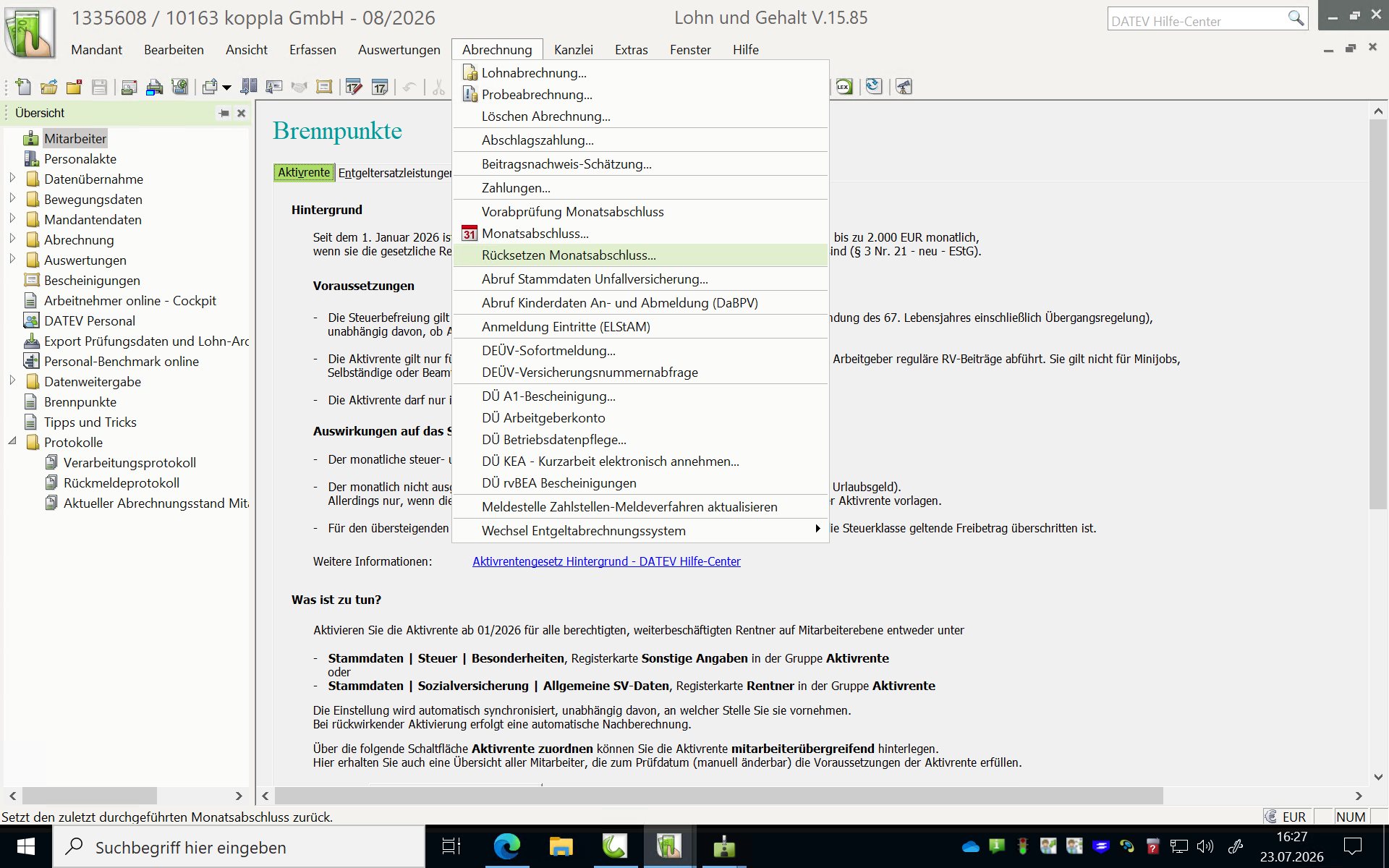Select Abschlagszahlung... menu entry
The height and width of the screenshot is (868, 1389).
coord(640,140)
